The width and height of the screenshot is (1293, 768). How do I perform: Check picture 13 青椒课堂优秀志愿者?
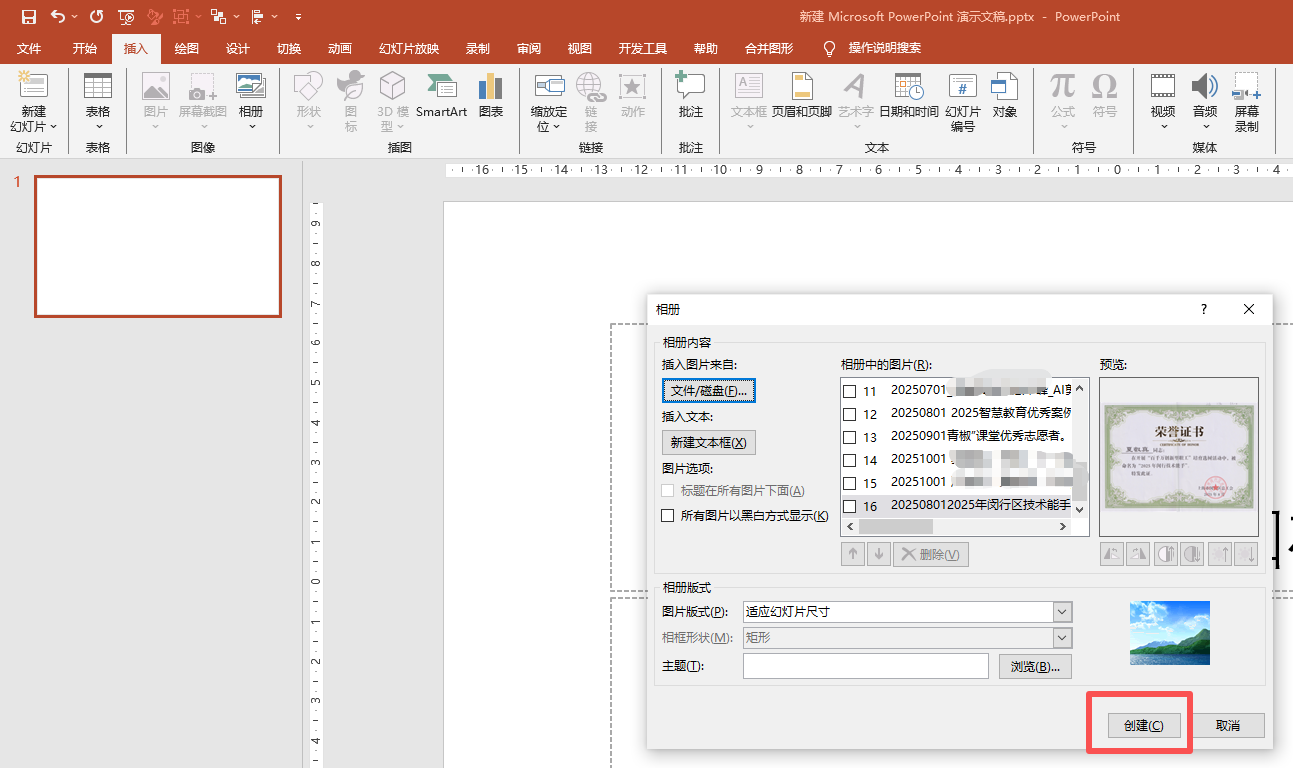point(849,437)
